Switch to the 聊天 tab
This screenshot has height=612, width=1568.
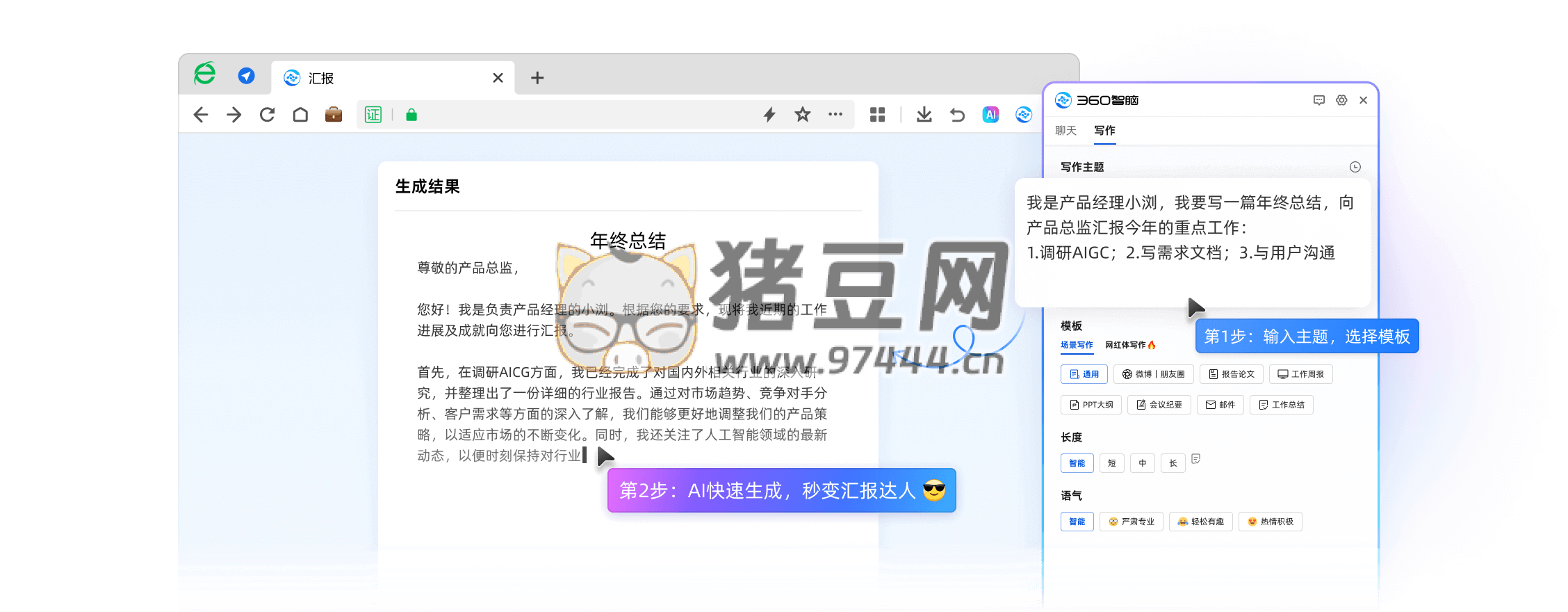click(1065, 131)
